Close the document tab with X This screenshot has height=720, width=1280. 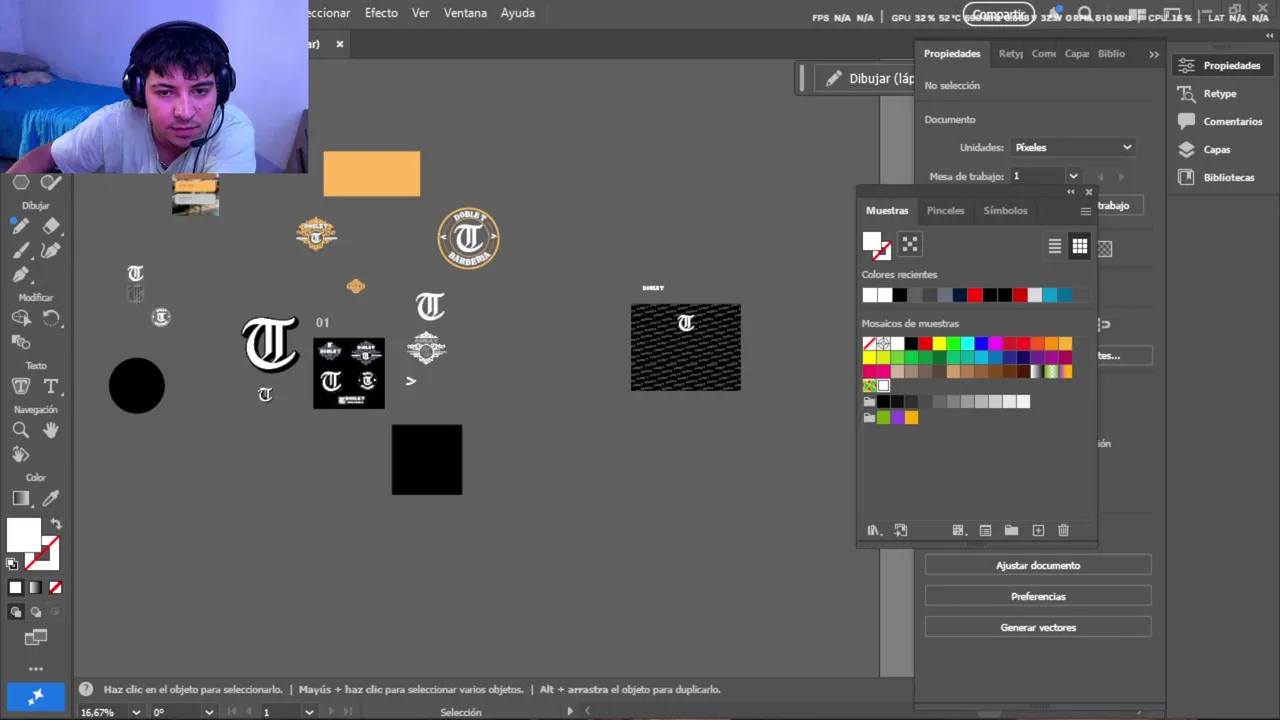pyautogui.click(x=339, y=44)
